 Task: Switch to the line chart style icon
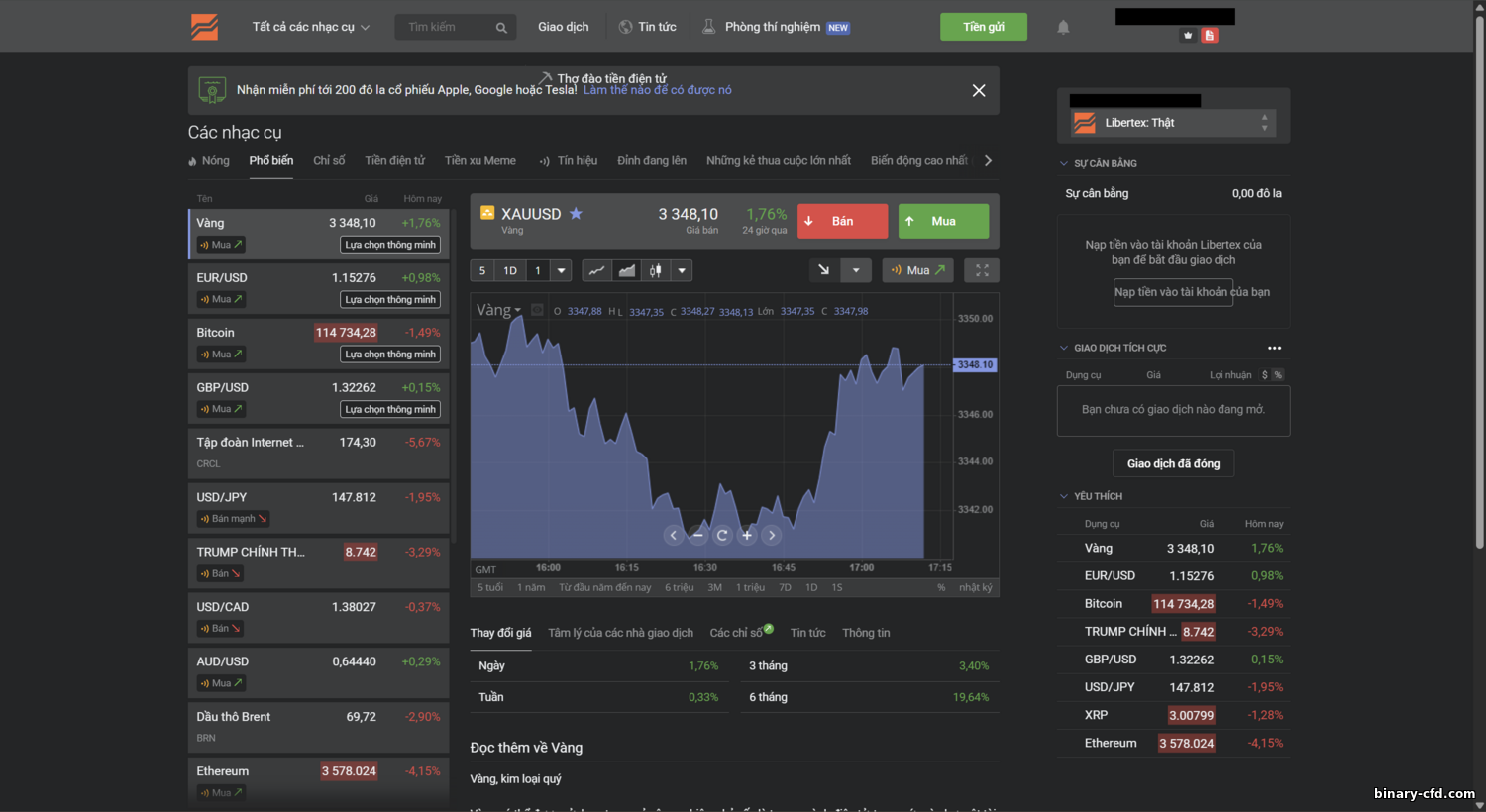[x=597, y=269]
